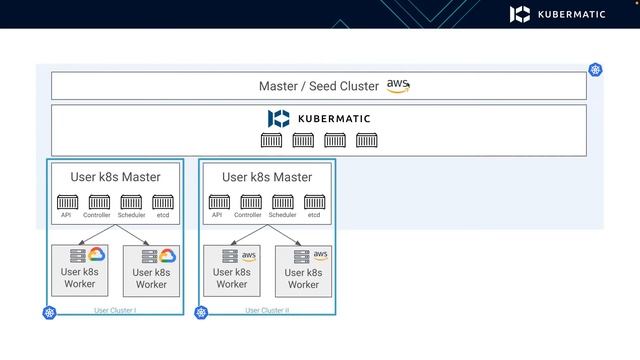The width and height of the screenshot is (640, 360).
Task: Click 'API' label in User Cluster II
Action: (217, 215)
